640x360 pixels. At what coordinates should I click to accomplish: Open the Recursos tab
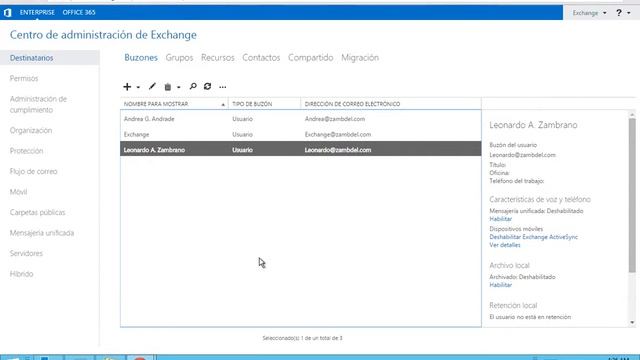point(218,58)
